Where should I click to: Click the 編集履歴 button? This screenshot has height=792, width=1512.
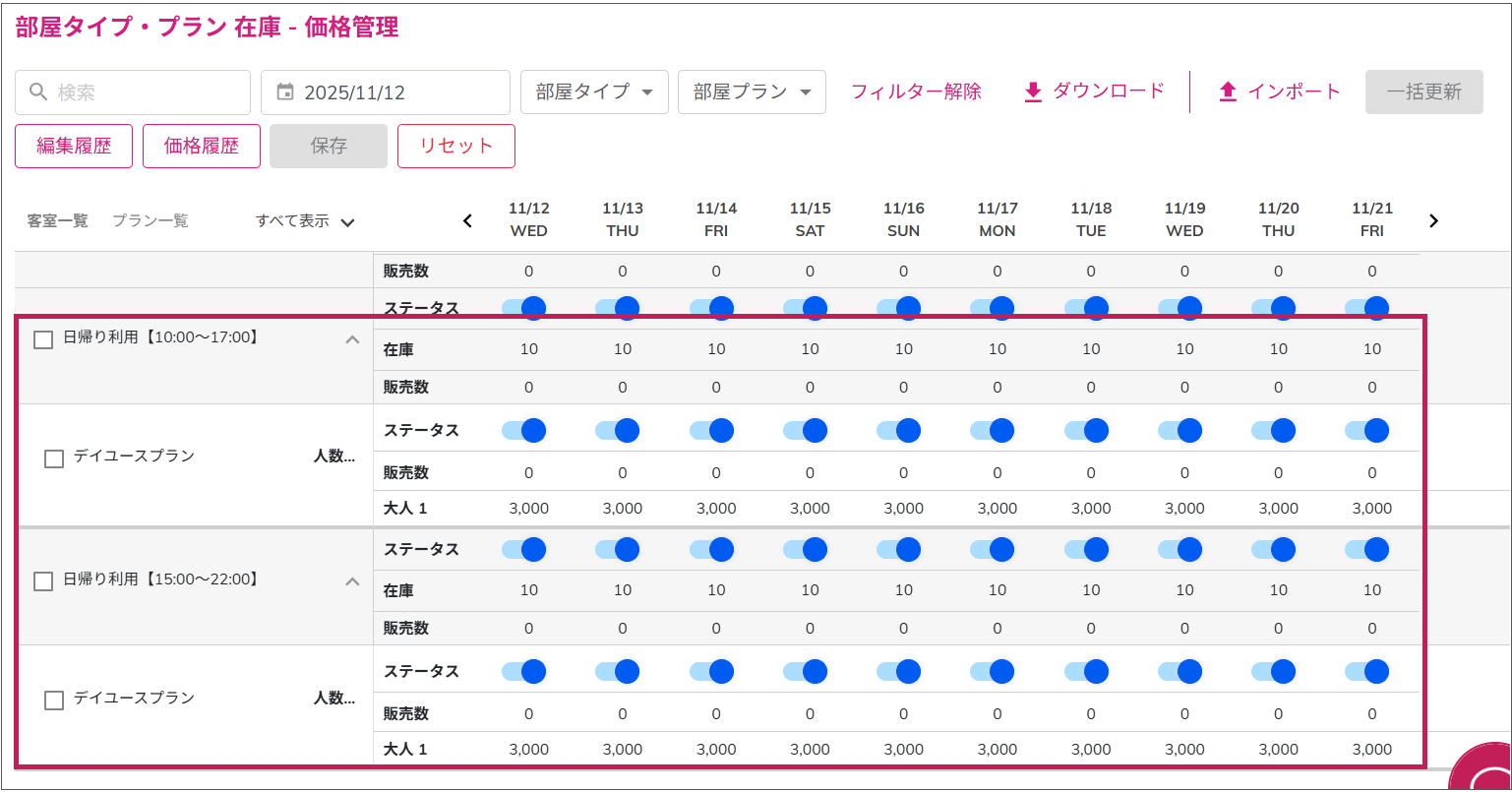pyautogui.click(x=74, y=147)
